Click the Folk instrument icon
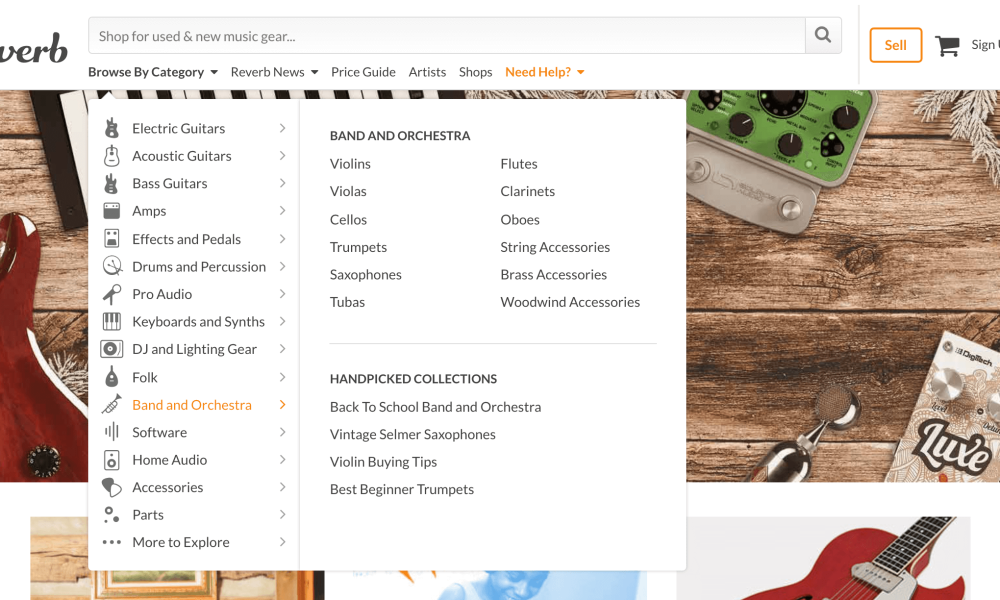1000x600 pixels. (x=112, y=377)
